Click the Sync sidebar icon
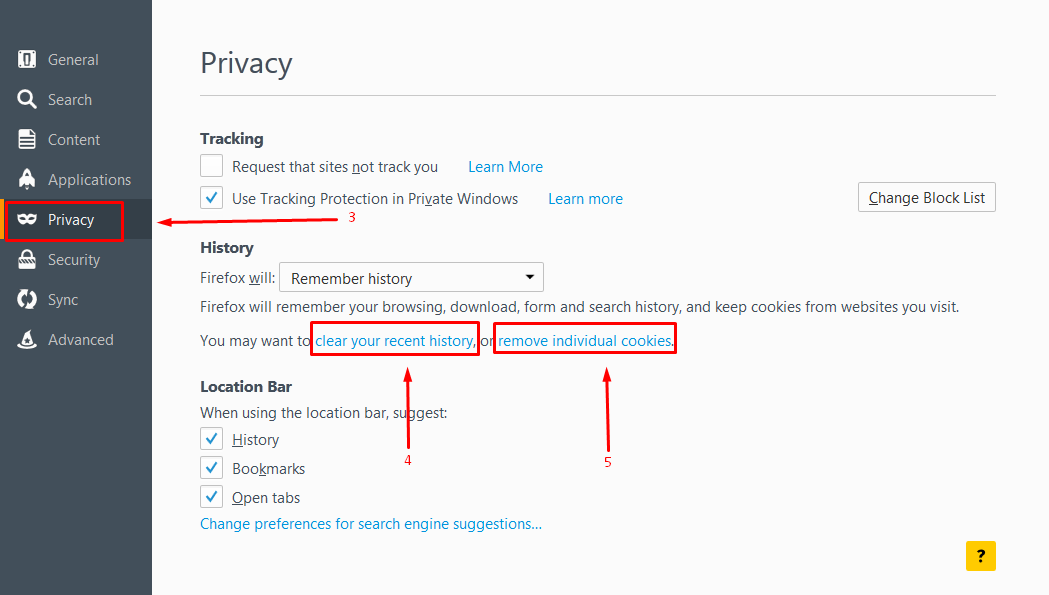 point(29,299)
